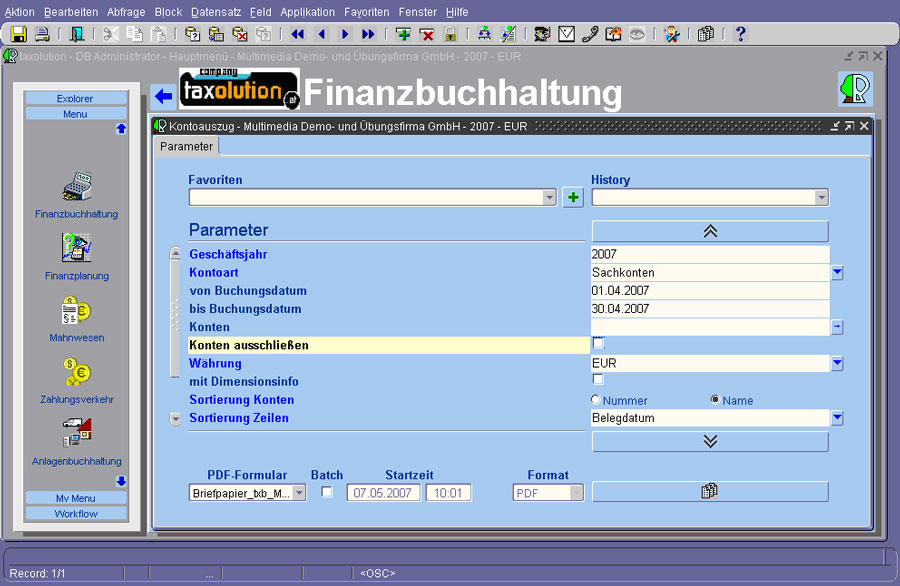Select Nummer radio for Sortierung Konten
Screen dimensions: 900x586
(x=596, y=399)
